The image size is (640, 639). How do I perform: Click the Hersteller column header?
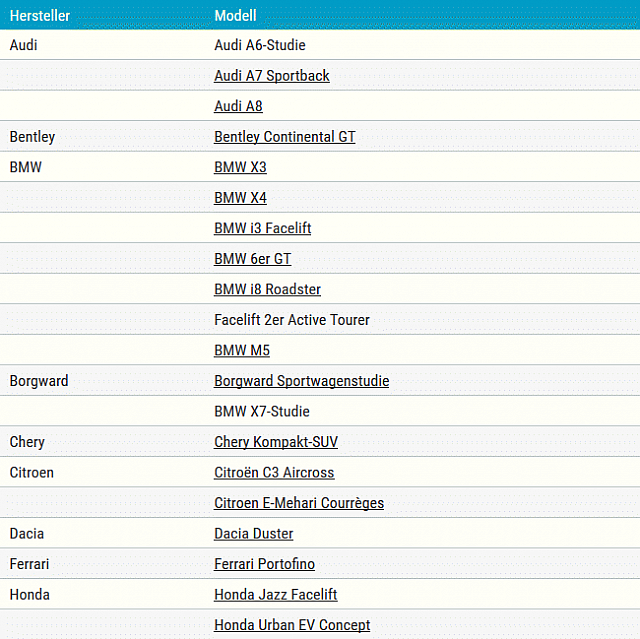point(39,15)
